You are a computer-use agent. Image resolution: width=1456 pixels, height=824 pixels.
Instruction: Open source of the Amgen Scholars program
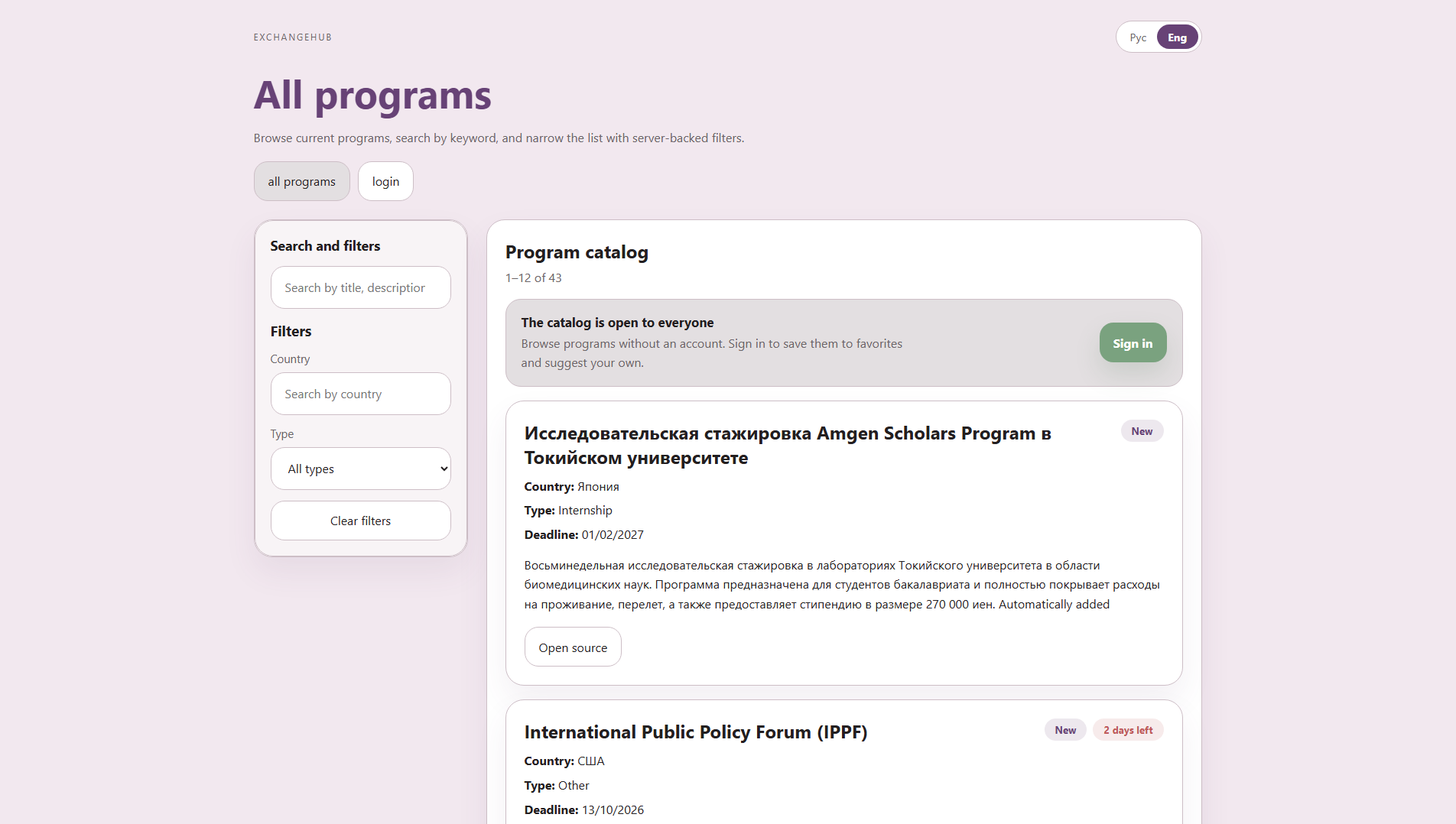573,647
